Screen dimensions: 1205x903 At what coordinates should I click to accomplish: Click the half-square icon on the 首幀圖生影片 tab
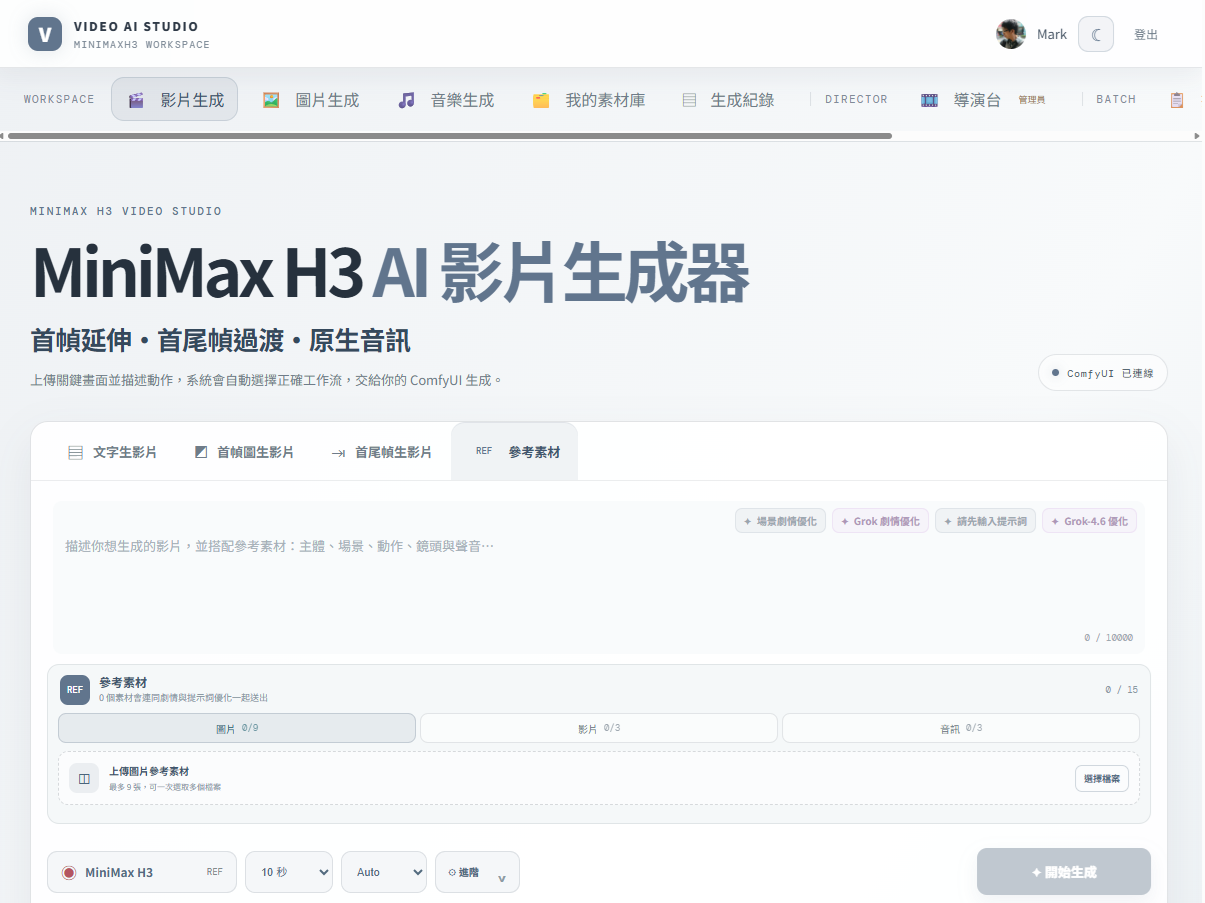201,452
